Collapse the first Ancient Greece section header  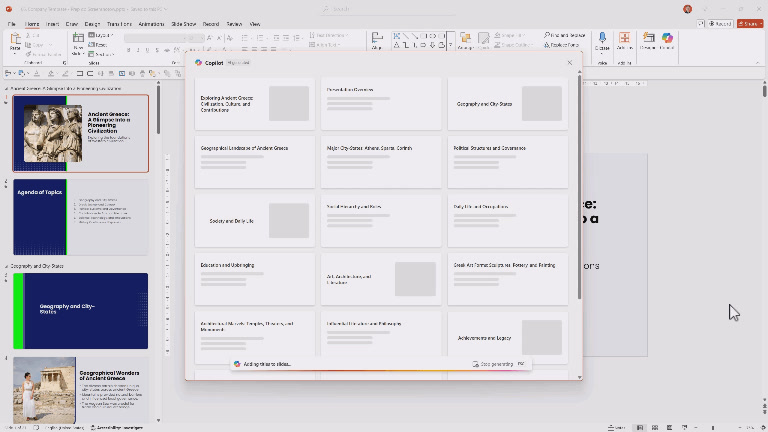(x=6, y=89)
